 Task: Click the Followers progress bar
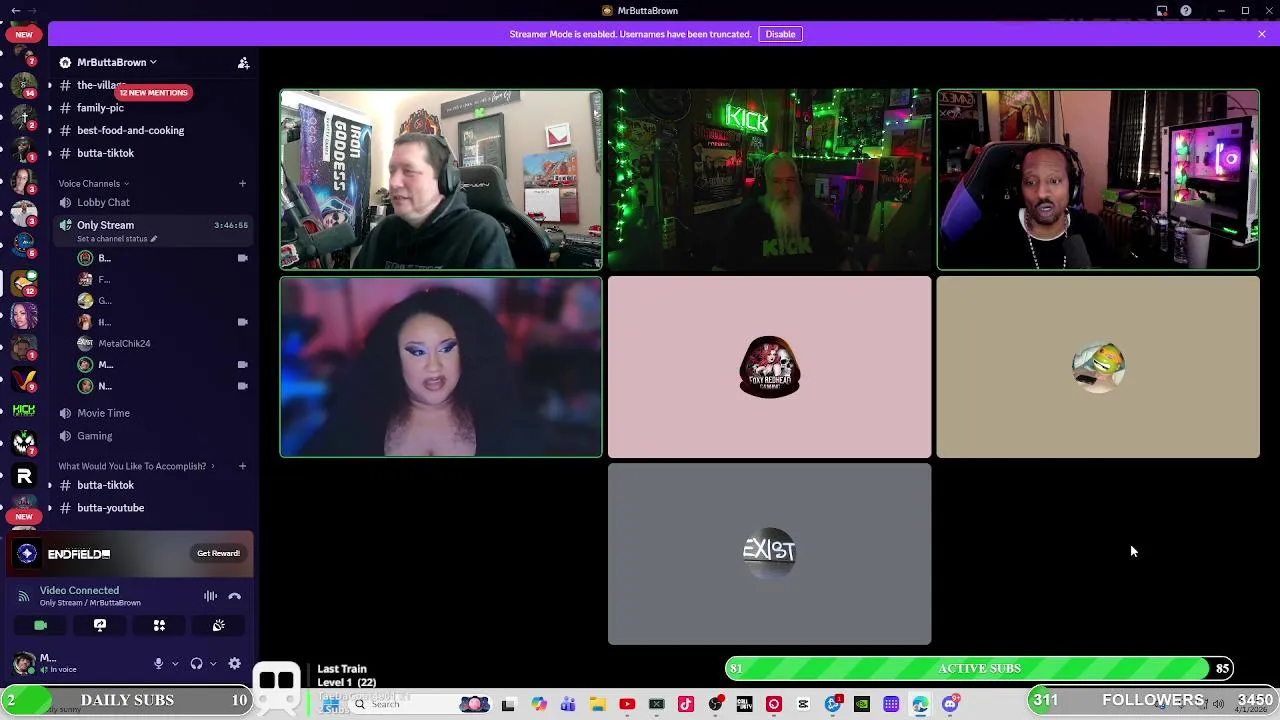tap(1153, 700)
